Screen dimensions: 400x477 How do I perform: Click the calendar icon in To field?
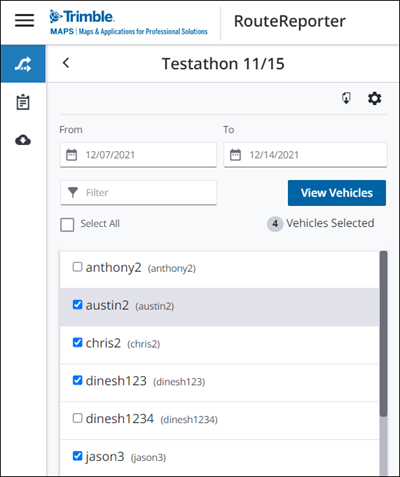coord(235,155)
